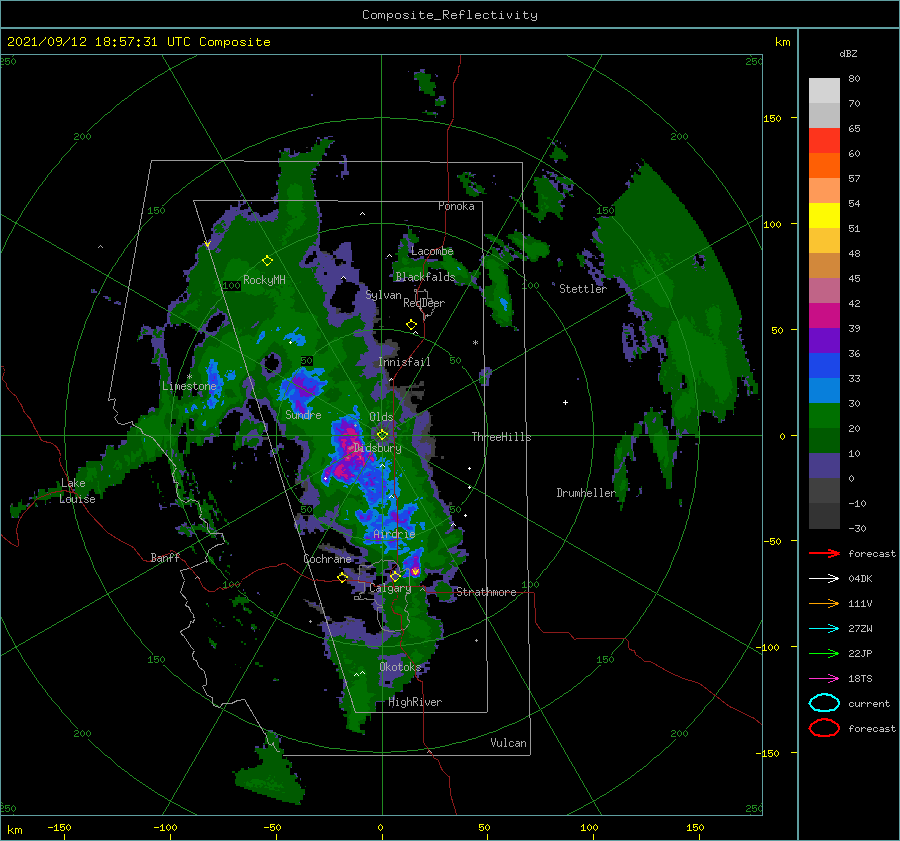Viewport: 900px width, 841px height.
Task: Click the 18TS legend label
Action: tap(860, 679)
